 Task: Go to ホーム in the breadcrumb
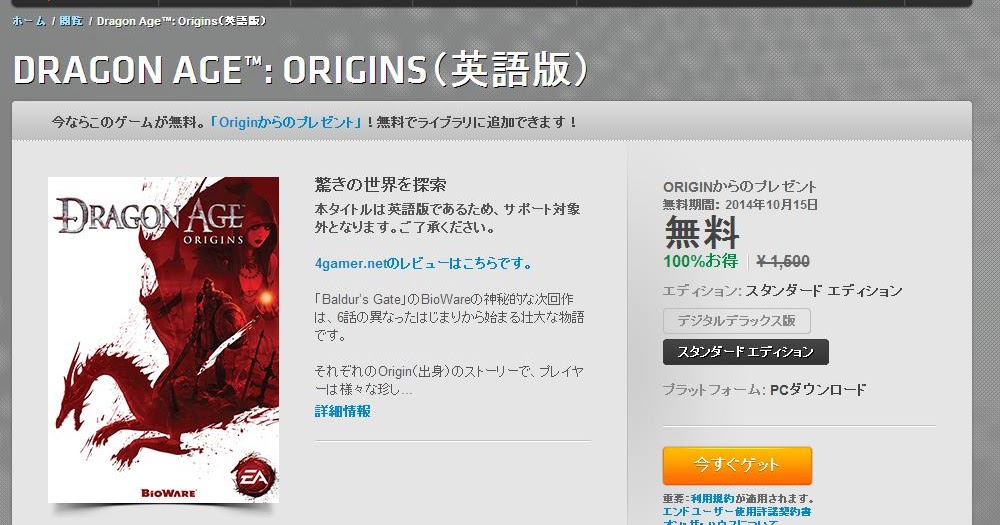coord(29,21)
